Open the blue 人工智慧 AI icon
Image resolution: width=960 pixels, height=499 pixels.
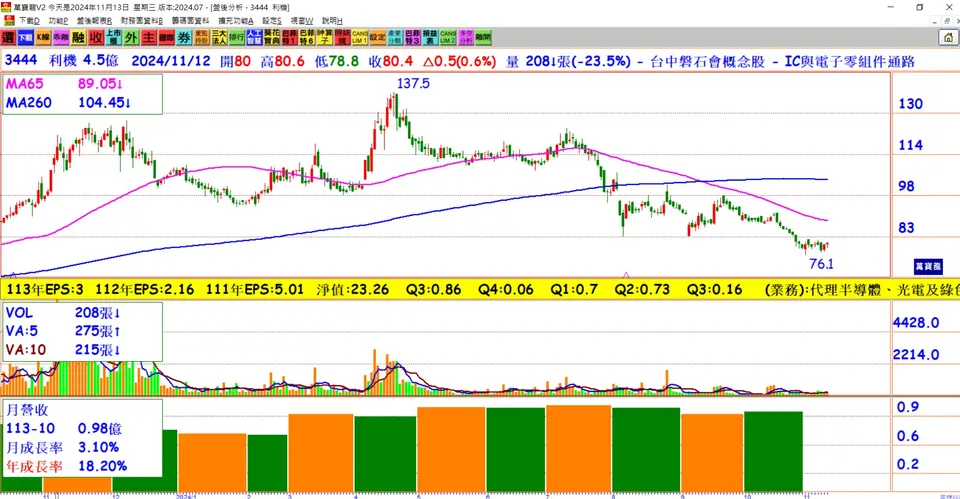coord(254,37)
